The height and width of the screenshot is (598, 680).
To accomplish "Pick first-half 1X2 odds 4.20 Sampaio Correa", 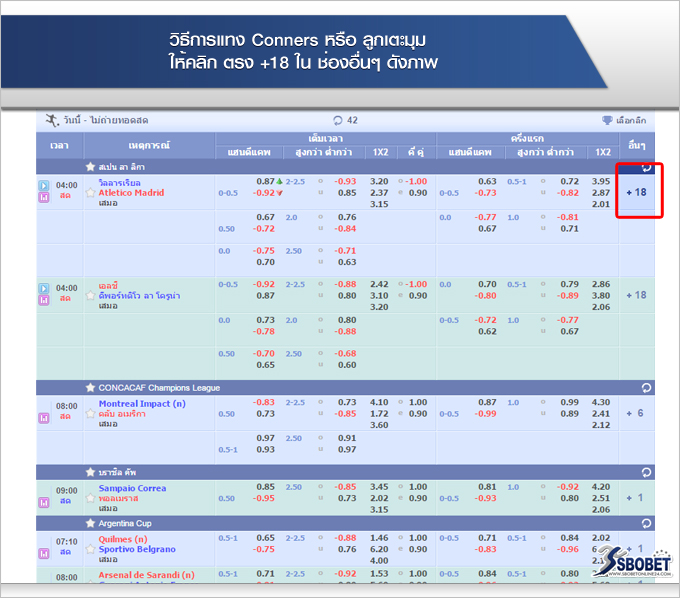I will (x=601, y=487).
